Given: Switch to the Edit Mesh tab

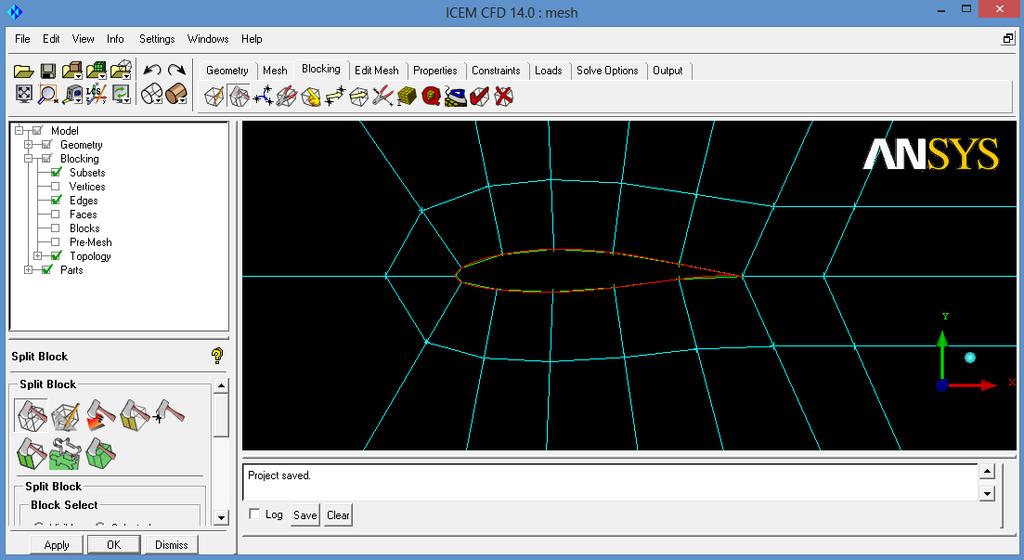Looking at the screenshot, I should coord(376,70).
